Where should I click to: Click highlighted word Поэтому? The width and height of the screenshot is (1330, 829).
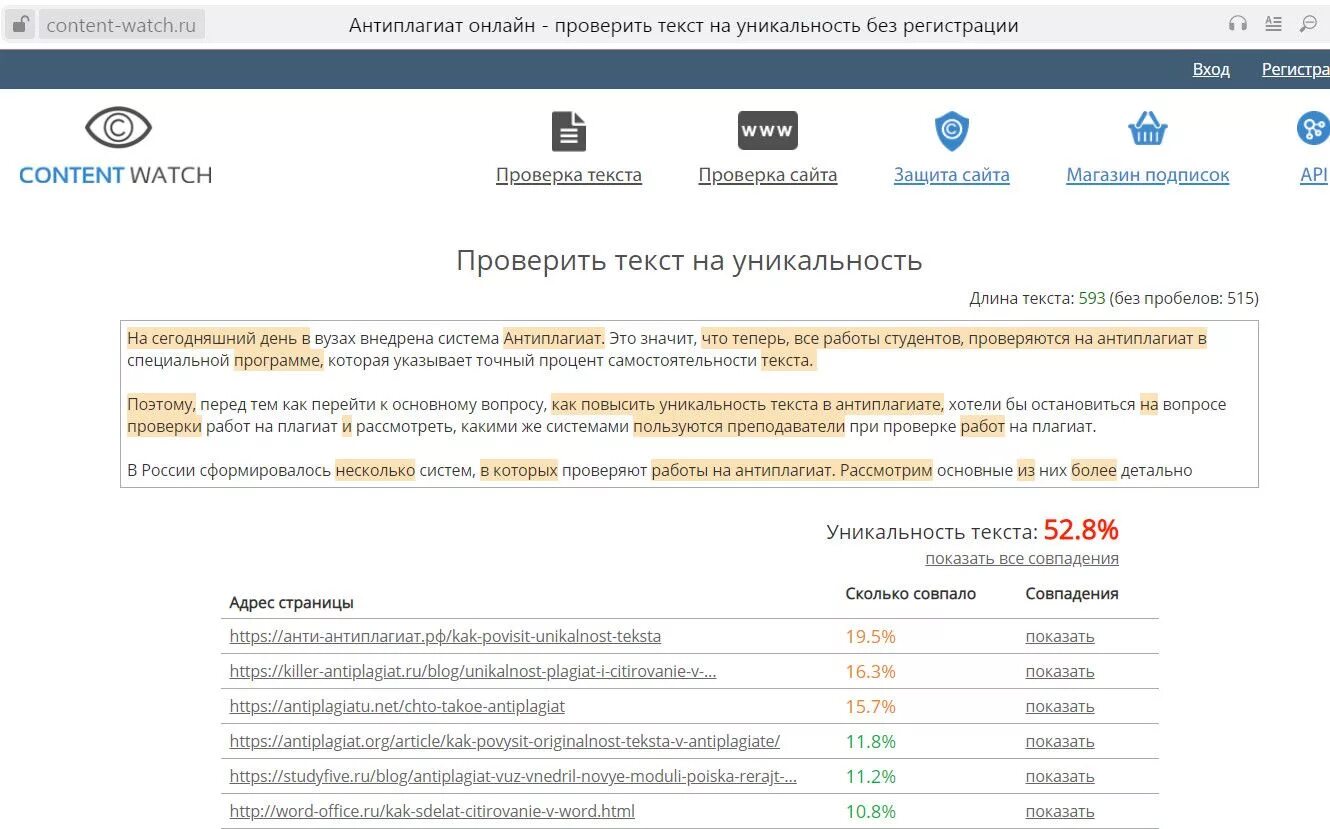[x=161, y=404]
